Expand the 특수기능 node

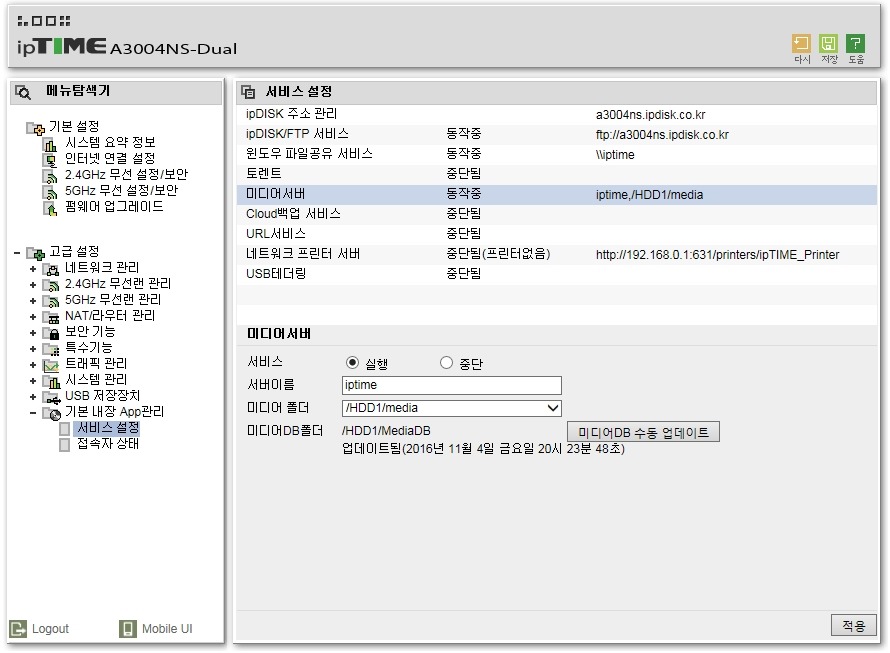33,349
